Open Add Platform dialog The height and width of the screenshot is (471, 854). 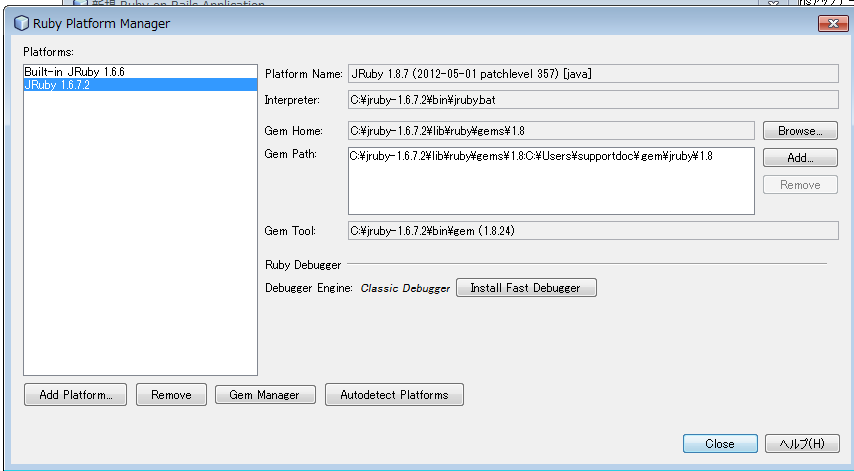point(75,395)
